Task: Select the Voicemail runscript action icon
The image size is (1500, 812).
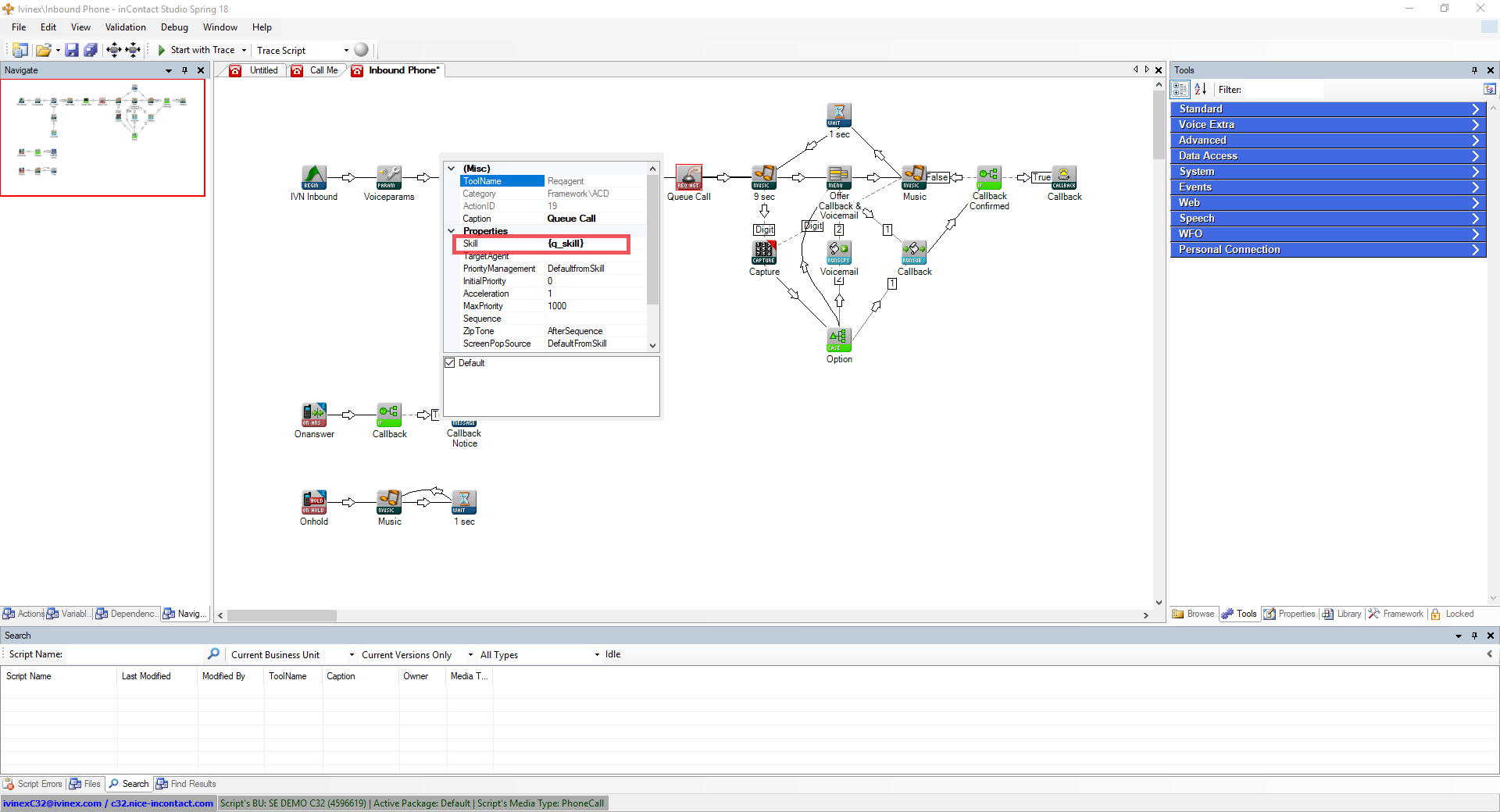Action: (839, 252)
